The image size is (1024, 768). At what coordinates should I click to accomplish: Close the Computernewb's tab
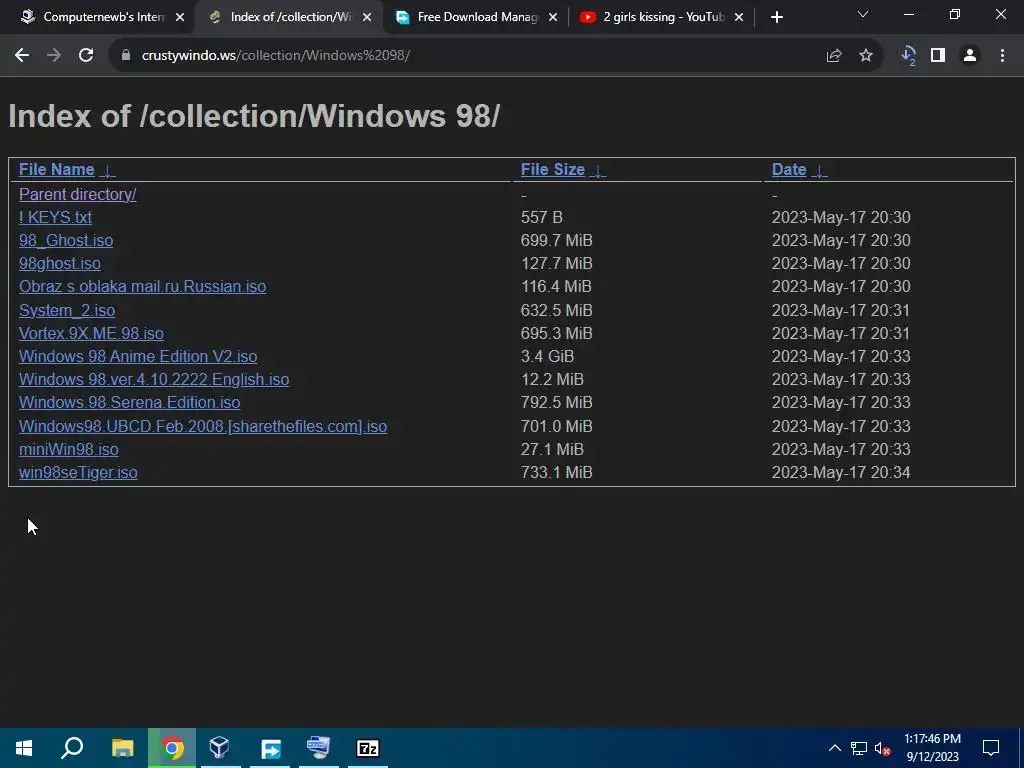coord(180,17)
